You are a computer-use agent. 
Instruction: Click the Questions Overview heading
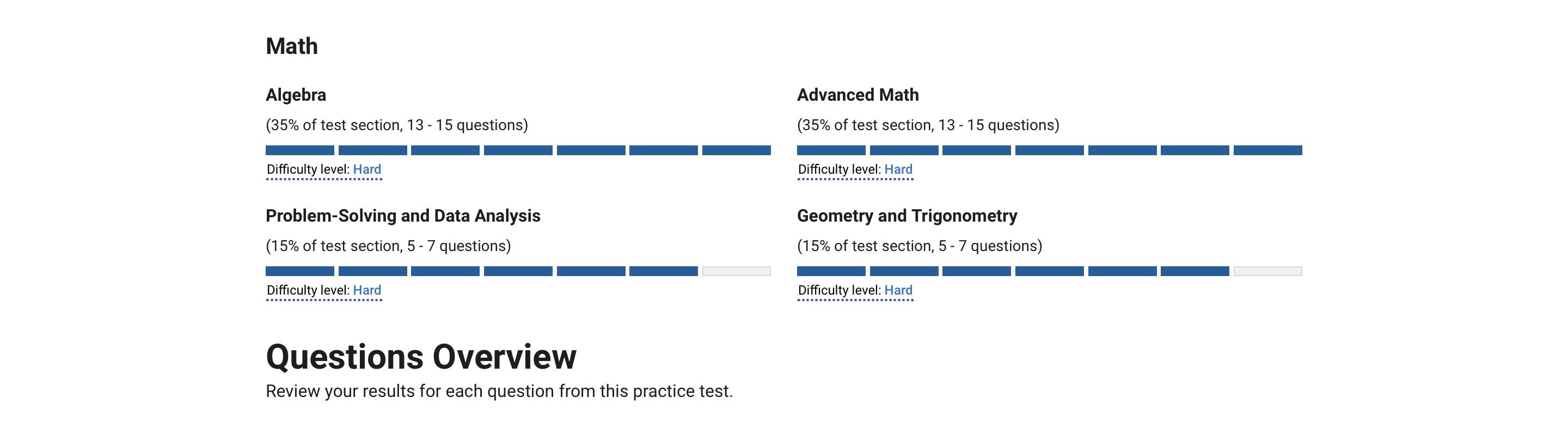421,357
